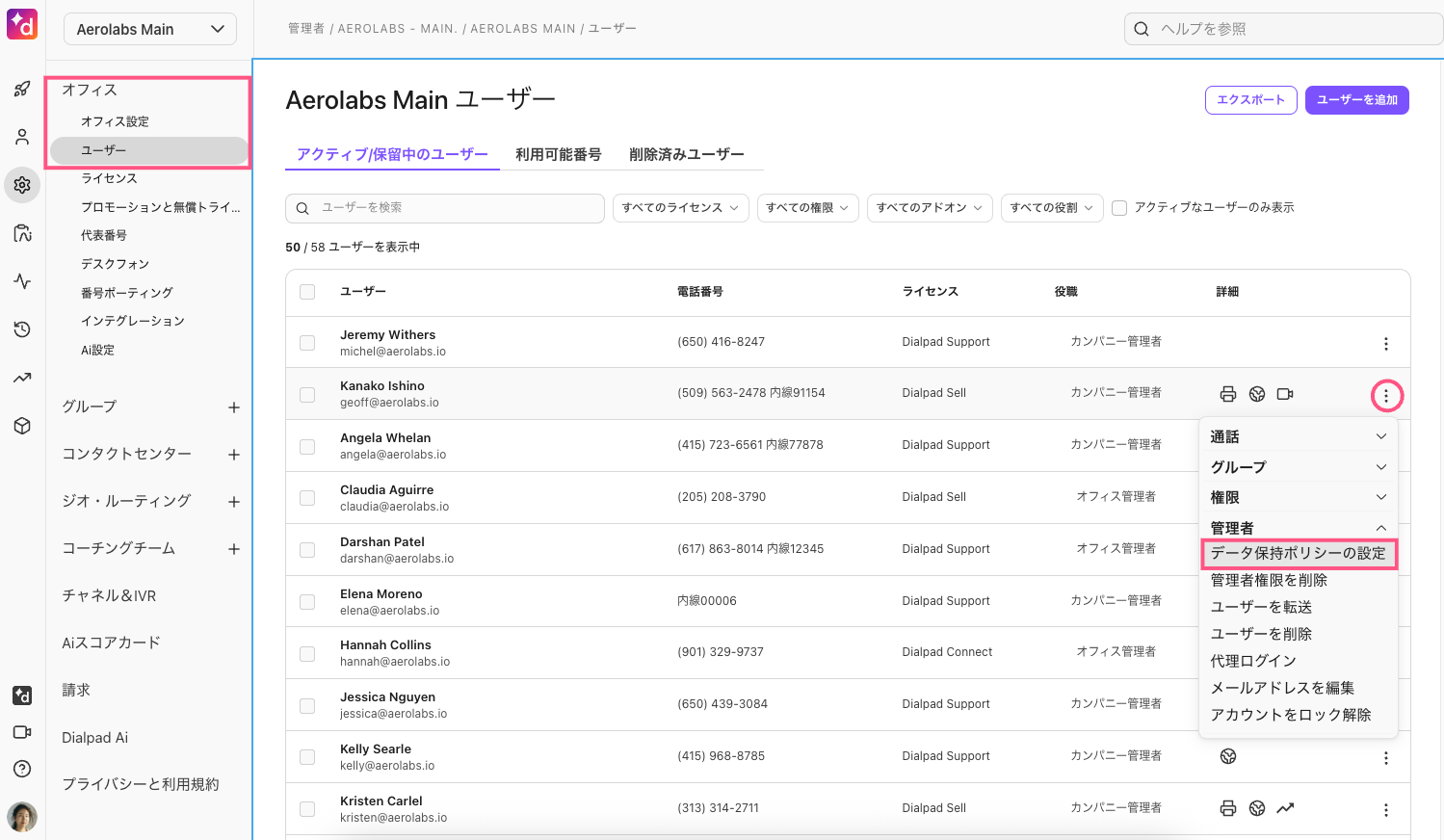
Task: Click the ユーザーを追加 button
Action: [1357, 100]
